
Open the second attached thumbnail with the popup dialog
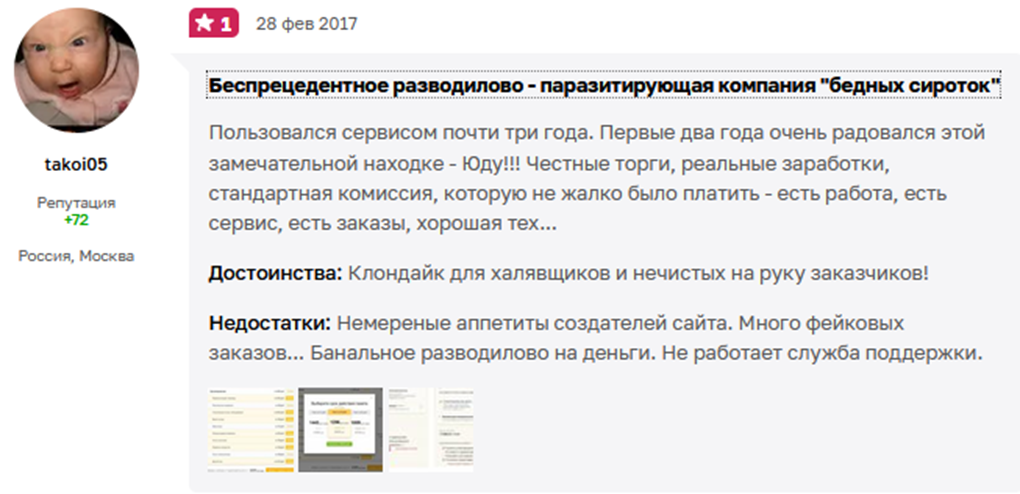(340, 430)
